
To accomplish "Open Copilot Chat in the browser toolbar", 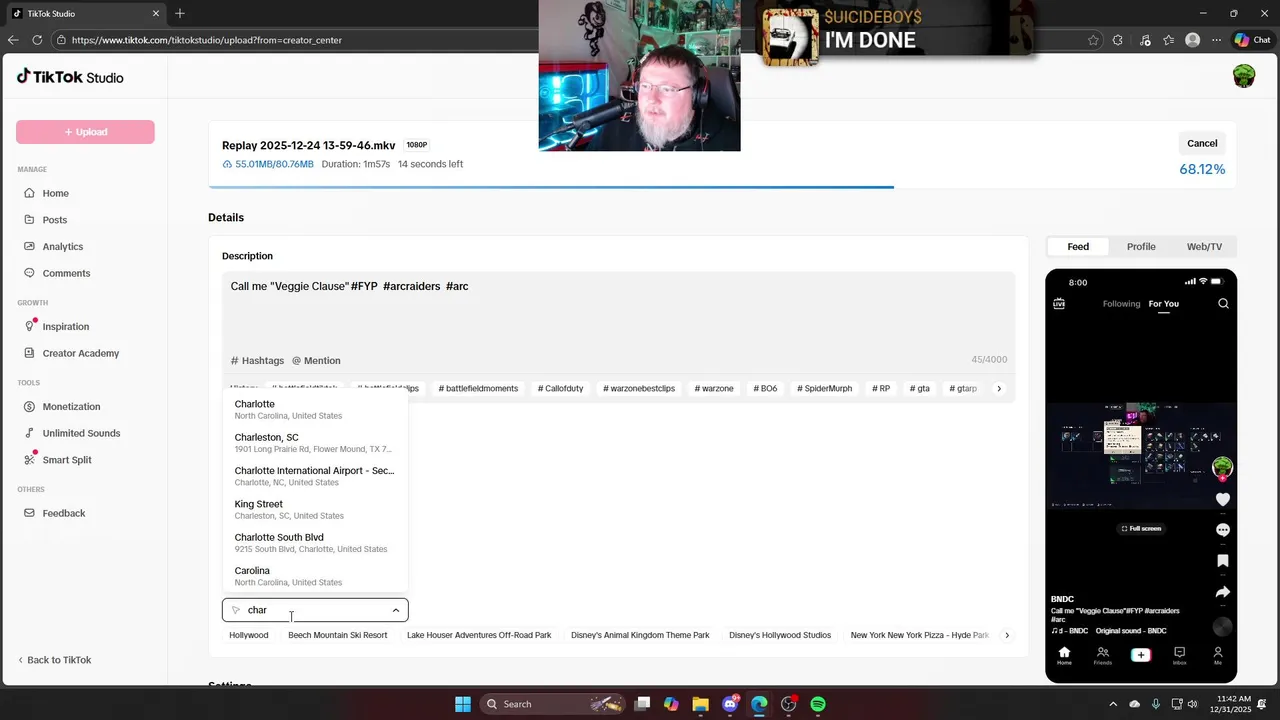I will pos(1252,40).
